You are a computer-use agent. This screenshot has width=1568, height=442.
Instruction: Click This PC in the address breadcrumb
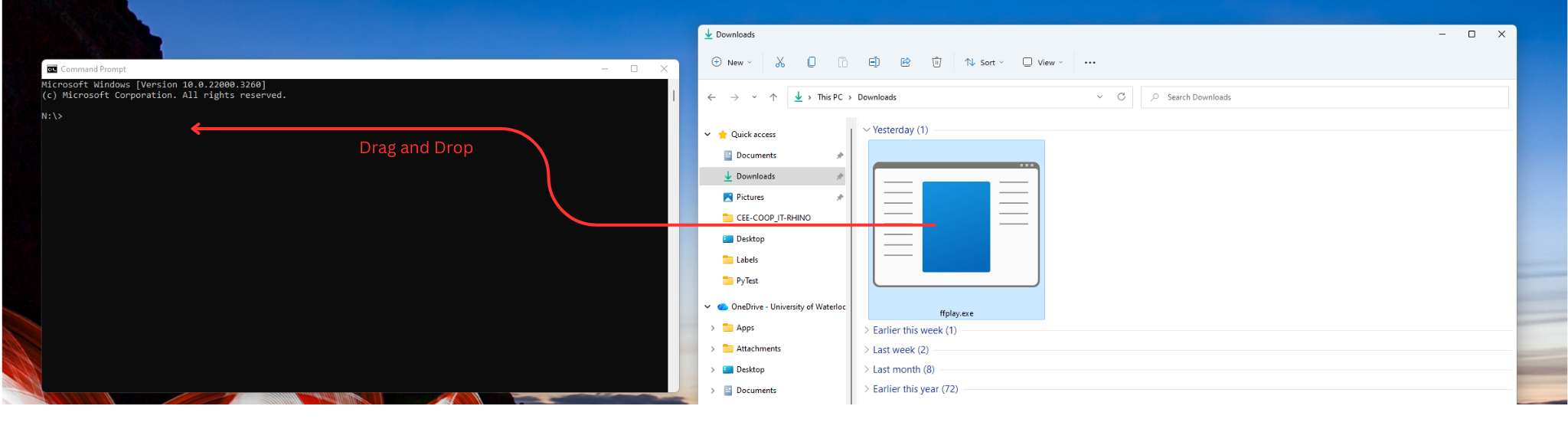829,97
